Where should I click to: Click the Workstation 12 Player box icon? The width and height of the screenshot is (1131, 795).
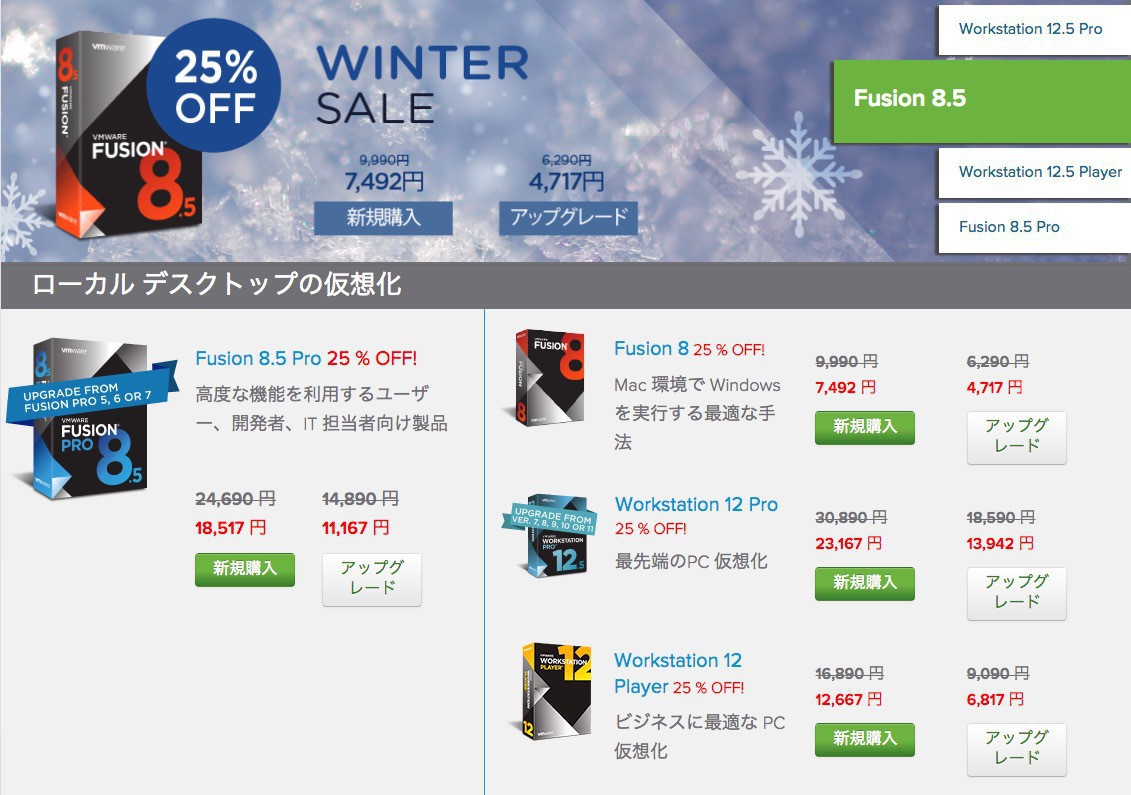pyautogui.click(x=555, y=691)
